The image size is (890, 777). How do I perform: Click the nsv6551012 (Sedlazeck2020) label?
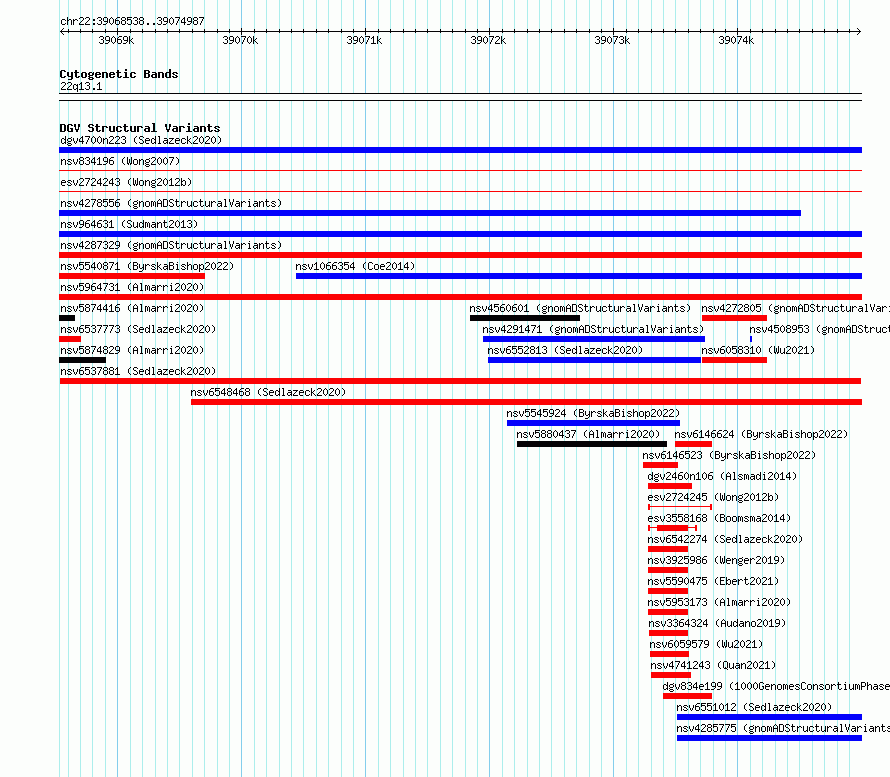point(754,707)
